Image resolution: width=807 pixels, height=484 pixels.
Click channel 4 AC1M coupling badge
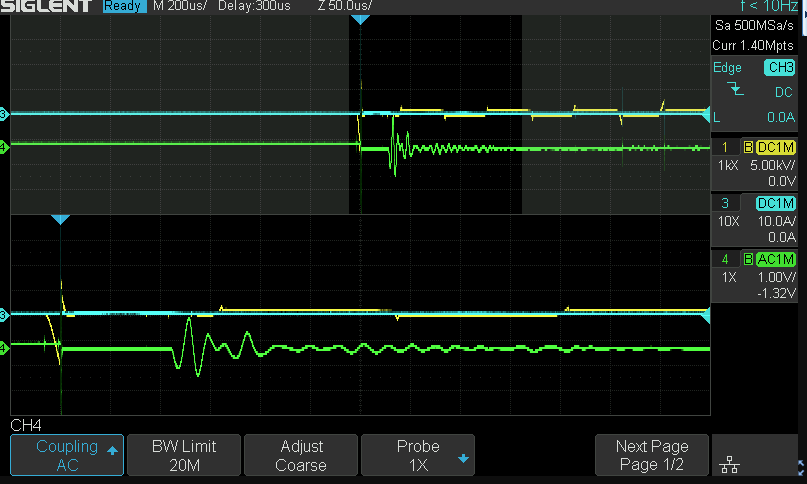[x=776, y=259]
